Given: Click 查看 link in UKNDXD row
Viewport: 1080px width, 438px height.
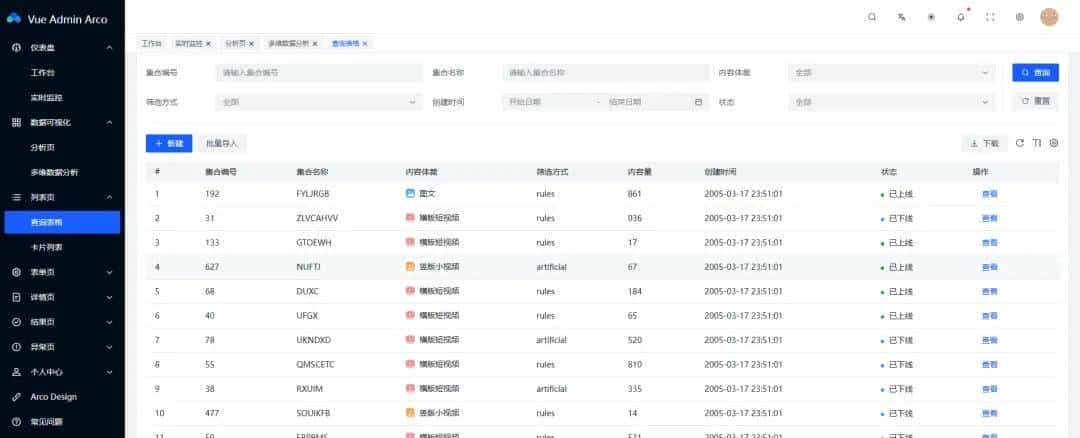Looking at the screenshot, I should 989,340.
